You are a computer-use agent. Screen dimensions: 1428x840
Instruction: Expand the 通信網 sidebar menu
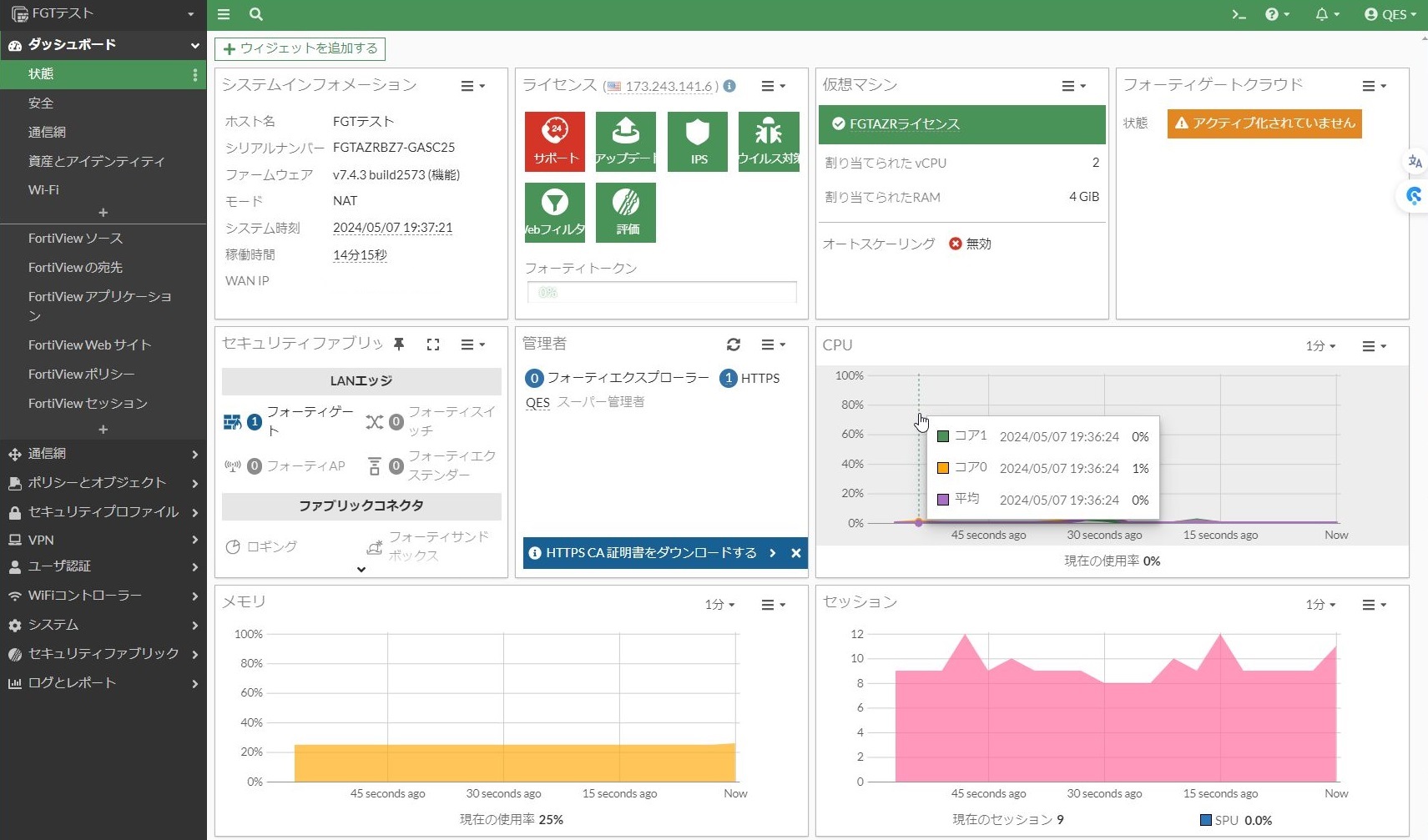click(x=103, y=454)
